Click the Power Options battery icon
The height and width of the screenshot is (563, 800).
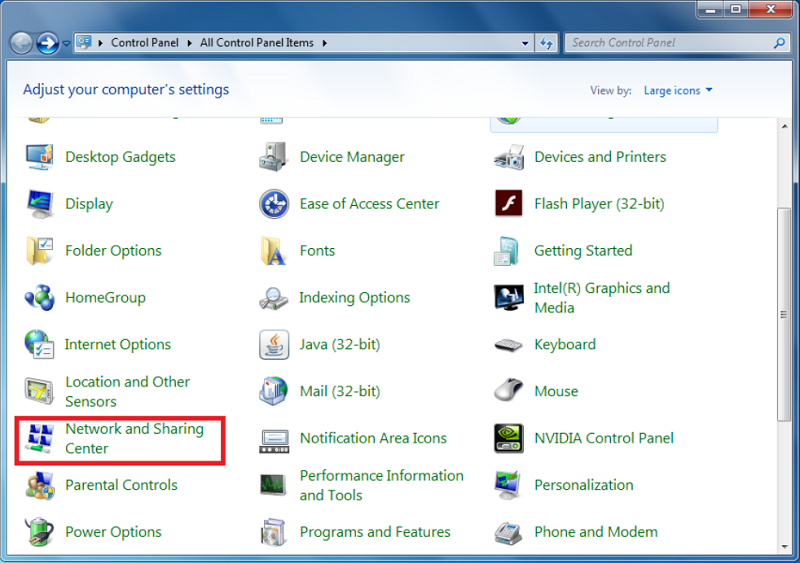click(40, 532)
